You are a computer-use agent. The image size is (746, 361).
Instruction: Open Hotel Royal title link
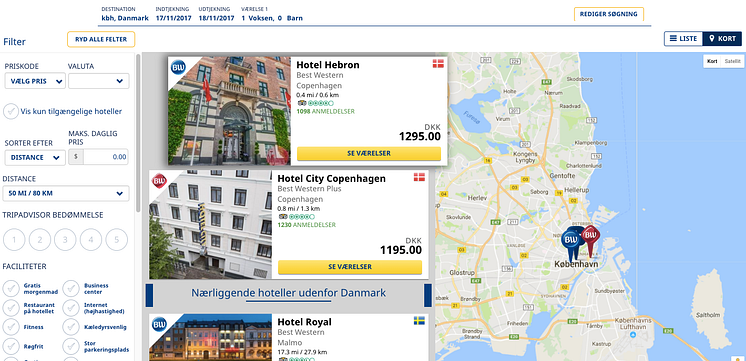pos(304,322)
